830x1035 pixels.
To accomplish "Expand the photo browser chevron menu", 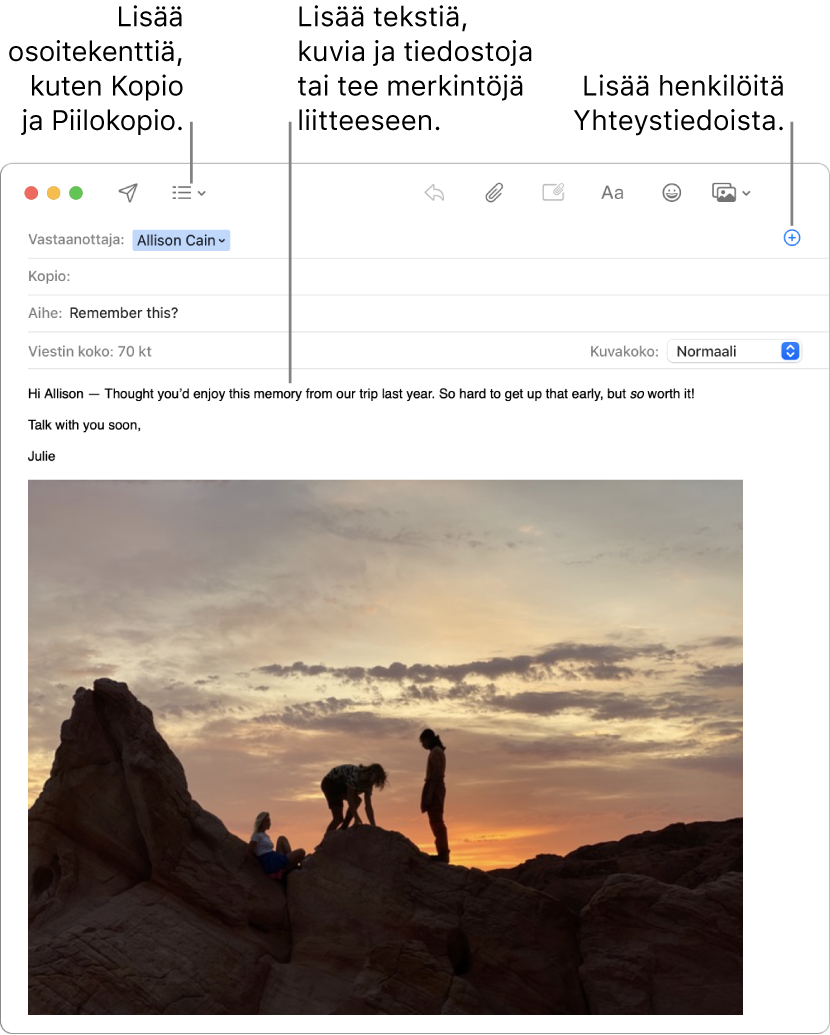I will tap(746, 193).
